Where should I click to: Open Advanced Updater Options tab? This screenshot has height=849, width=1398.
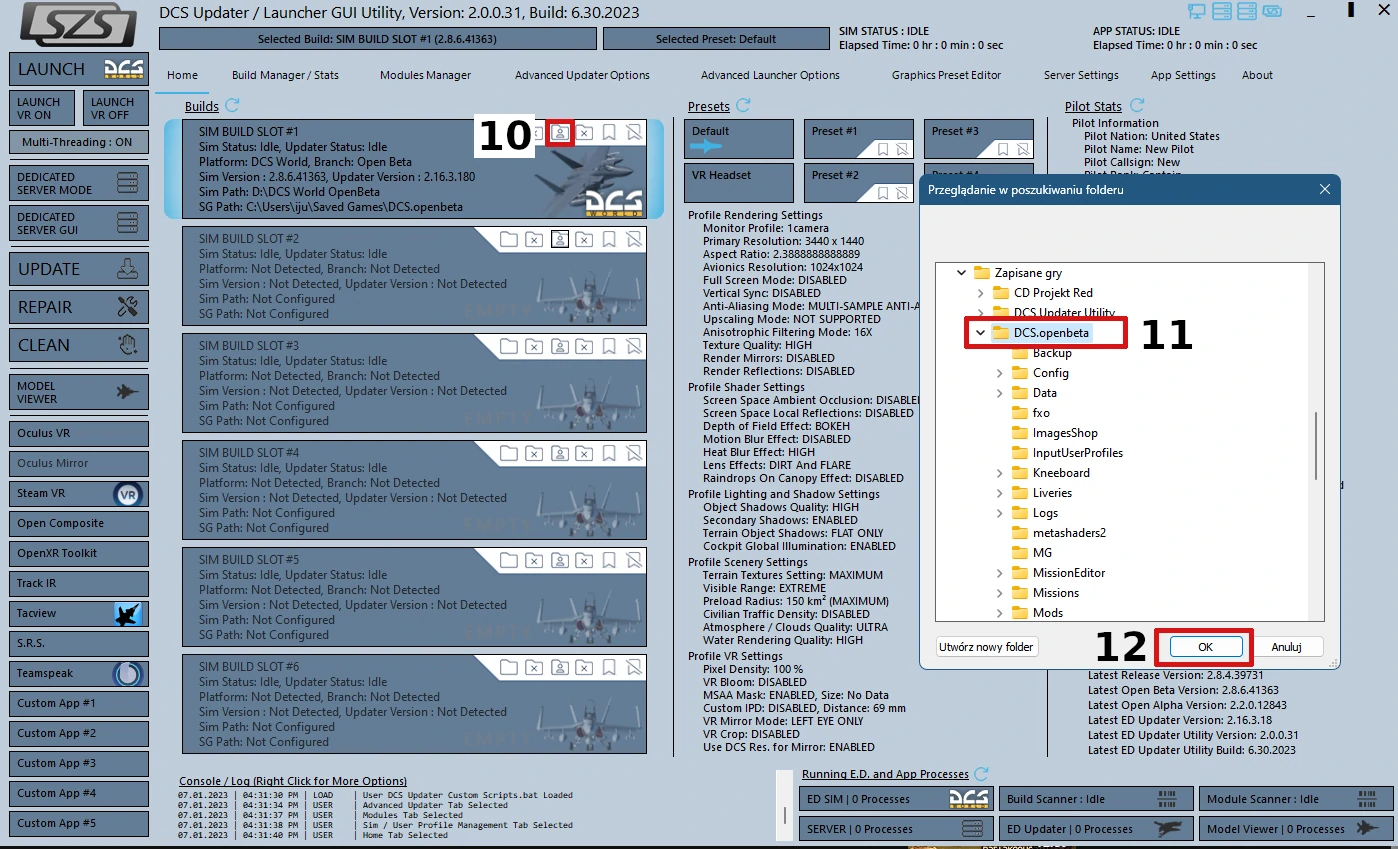click(582, 75)
